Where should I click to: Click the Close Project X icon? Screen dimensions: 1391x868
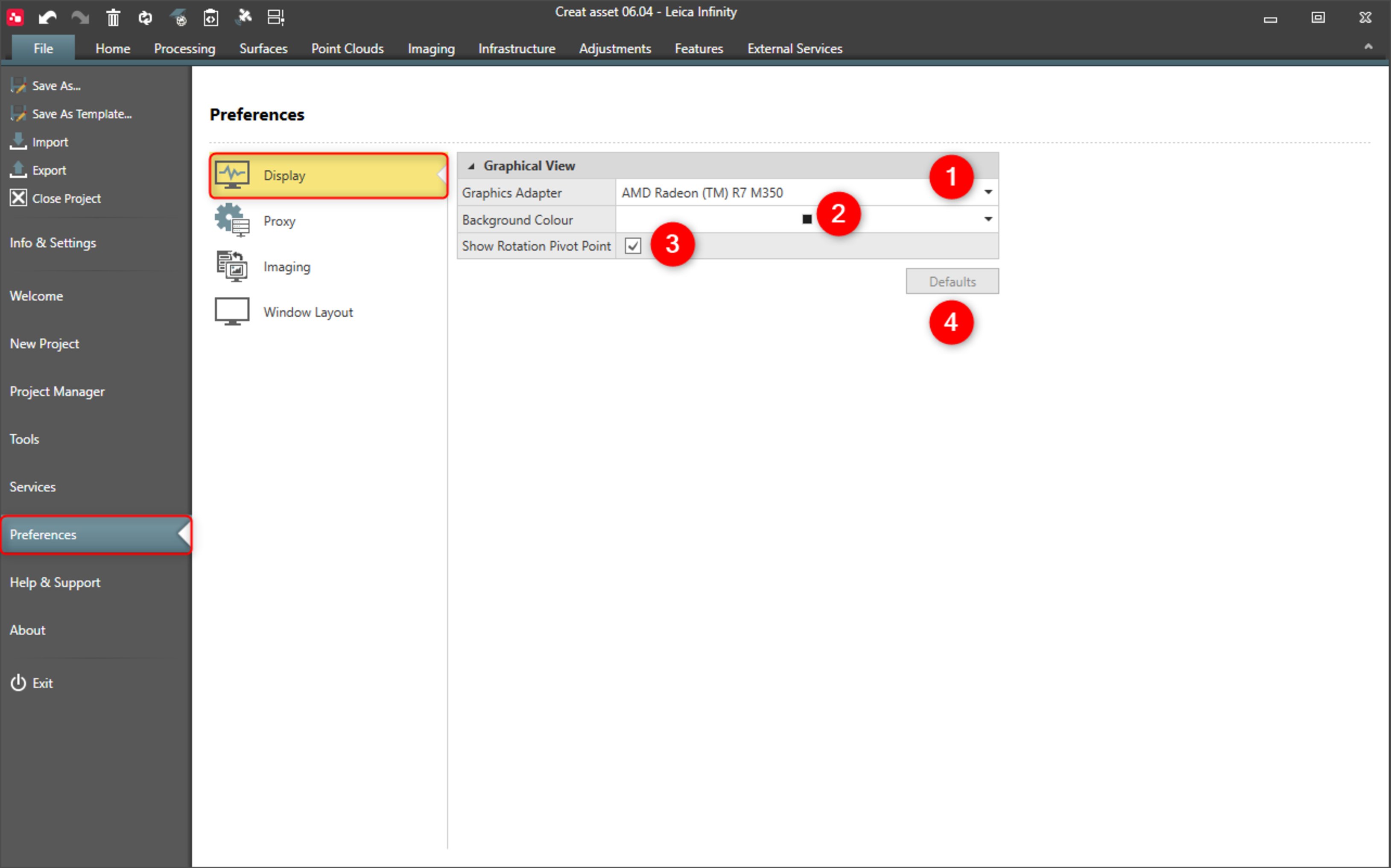pos(18,198)
